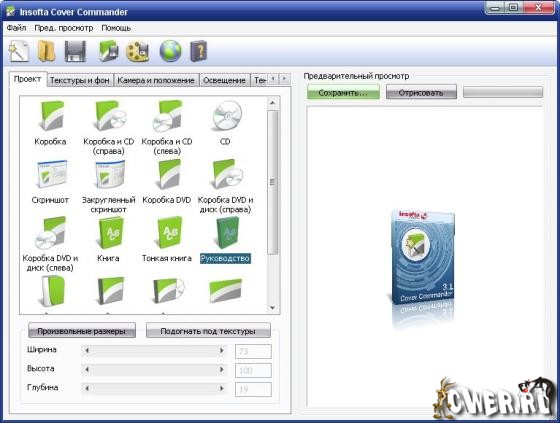Click the template list scrollbar thumb
The width and height of the screenshot is (560, 423).
click(x=272, y=182)
